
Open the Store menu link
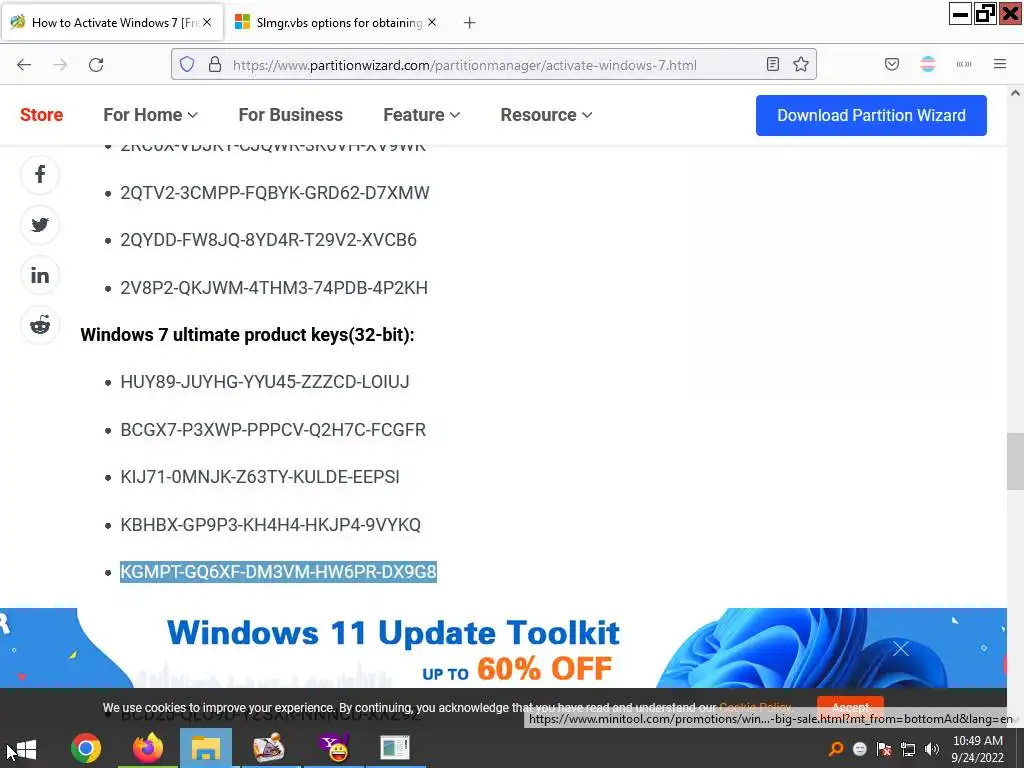pos(41,115)
